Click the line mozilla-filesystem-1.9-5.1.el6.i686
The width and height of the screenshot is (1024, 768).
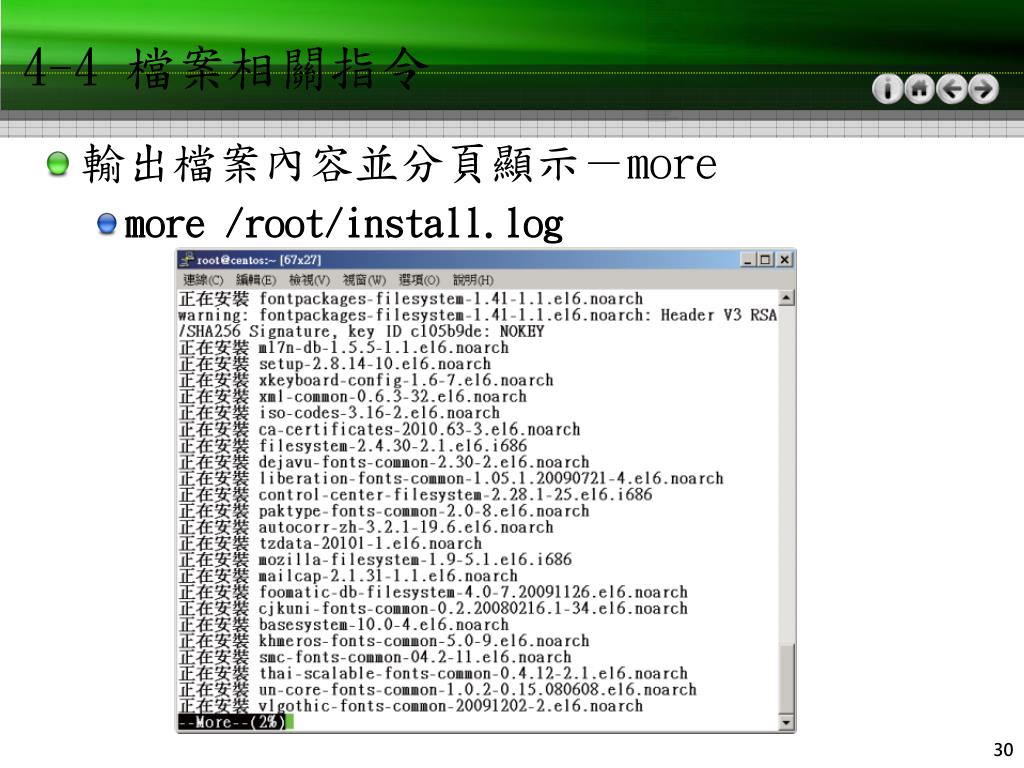[376, 559]
